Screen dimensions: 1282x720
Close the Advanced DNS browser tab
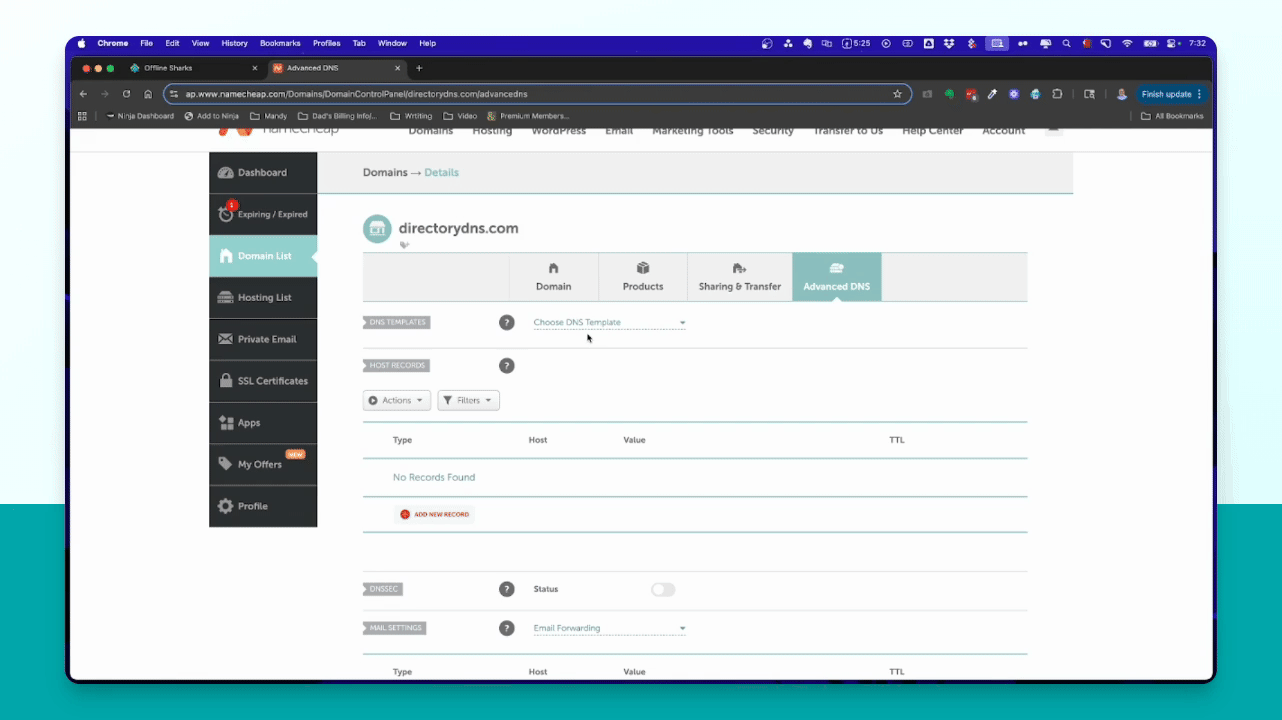[x=398, y=68]
